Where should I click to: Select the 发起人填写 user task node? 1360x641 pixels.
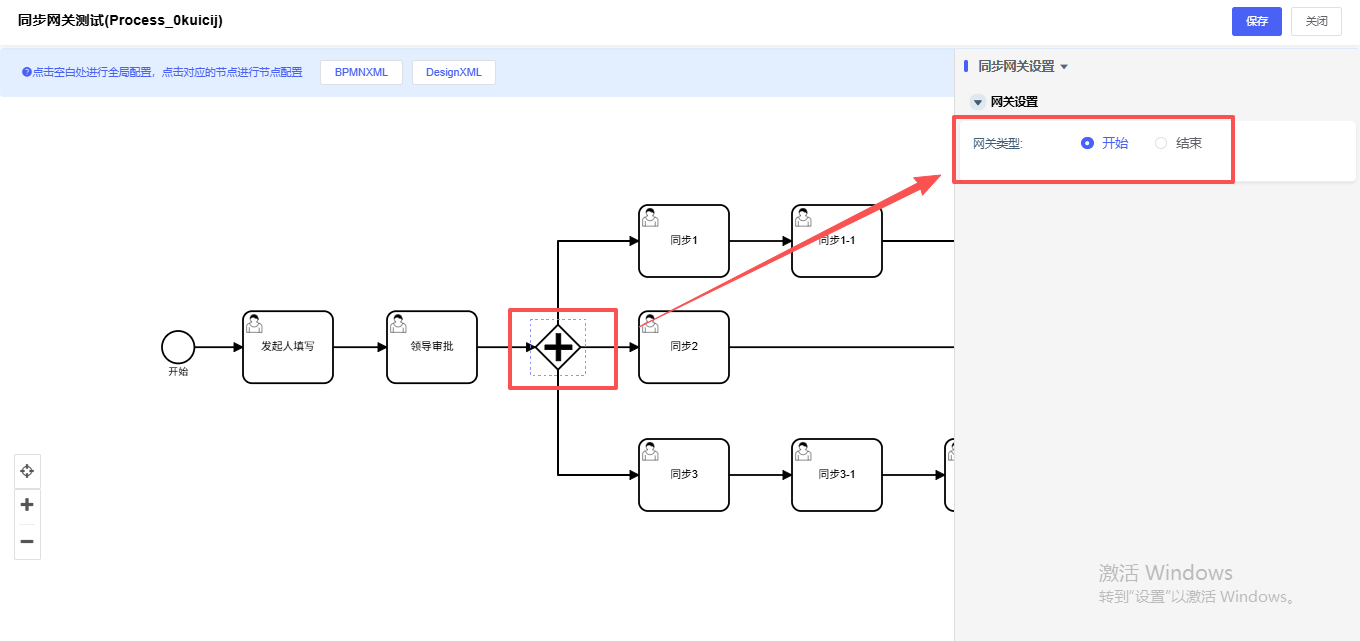[288, 347]
